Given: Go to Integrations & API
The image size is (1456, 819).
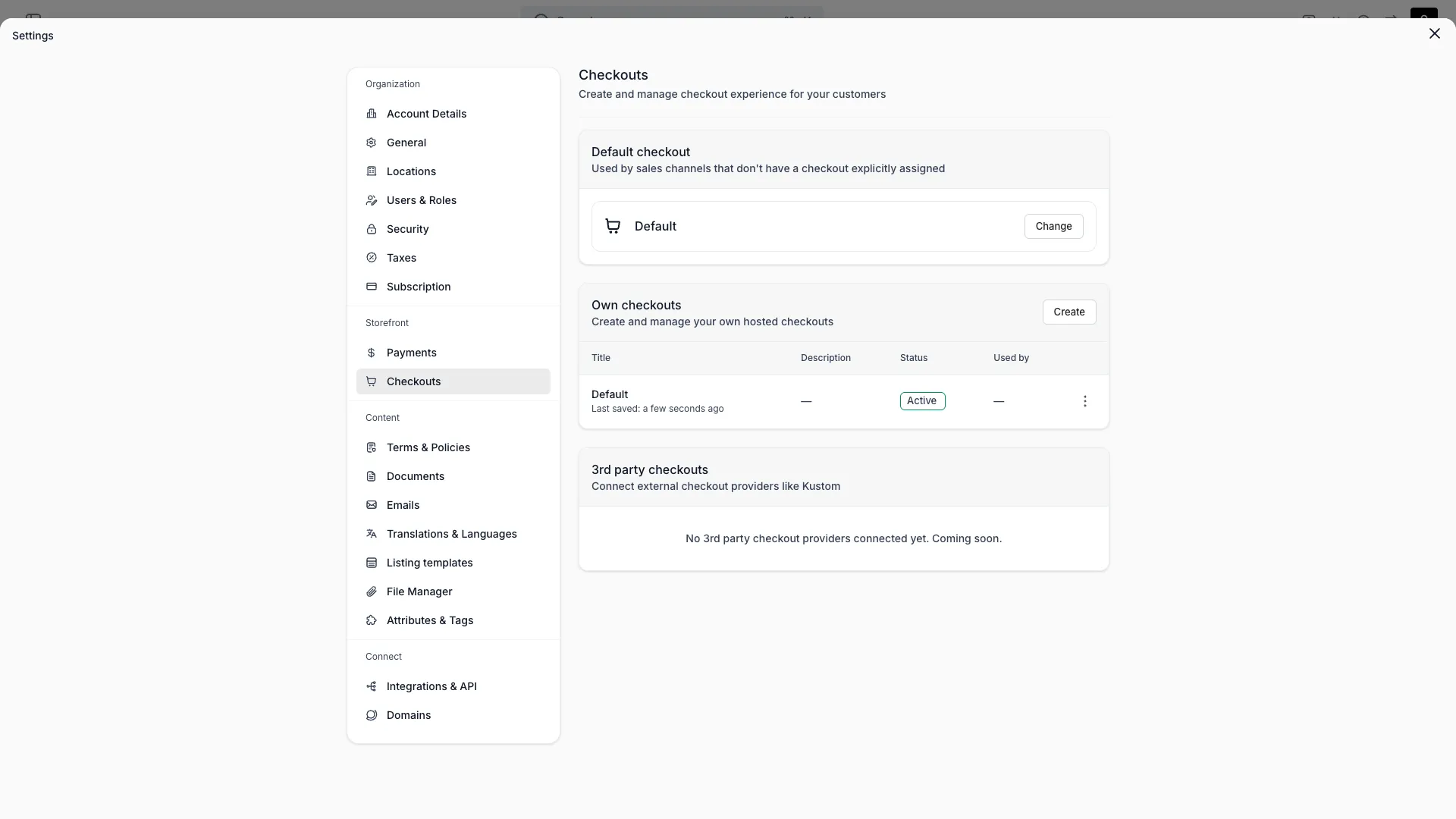Looking at the screenshot, I should tap(453, 686).
